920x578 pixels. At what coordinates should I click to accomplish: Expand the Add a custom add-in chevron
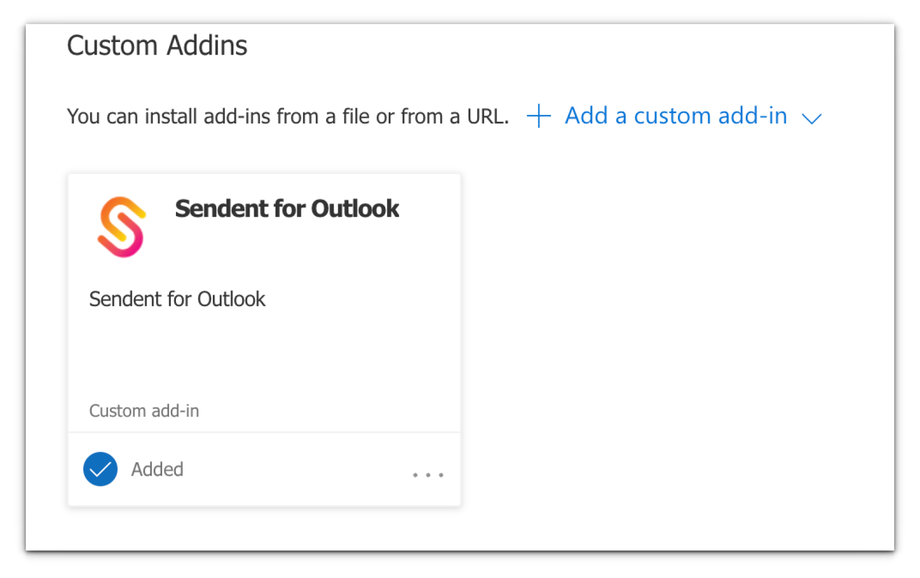tap(812, 118)
